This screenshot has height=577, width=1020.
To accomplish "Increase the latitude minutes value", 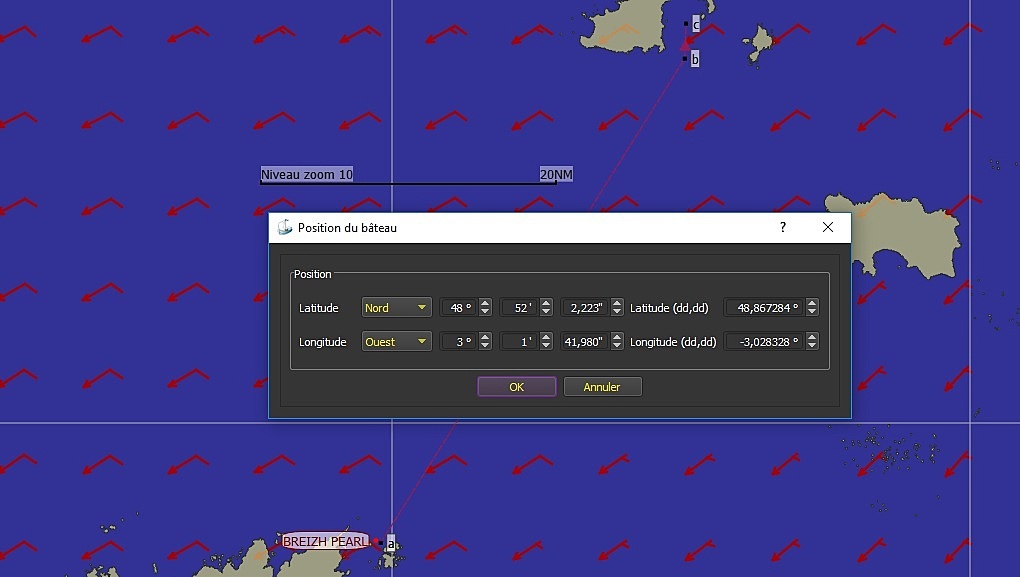I will coord(546,303).
